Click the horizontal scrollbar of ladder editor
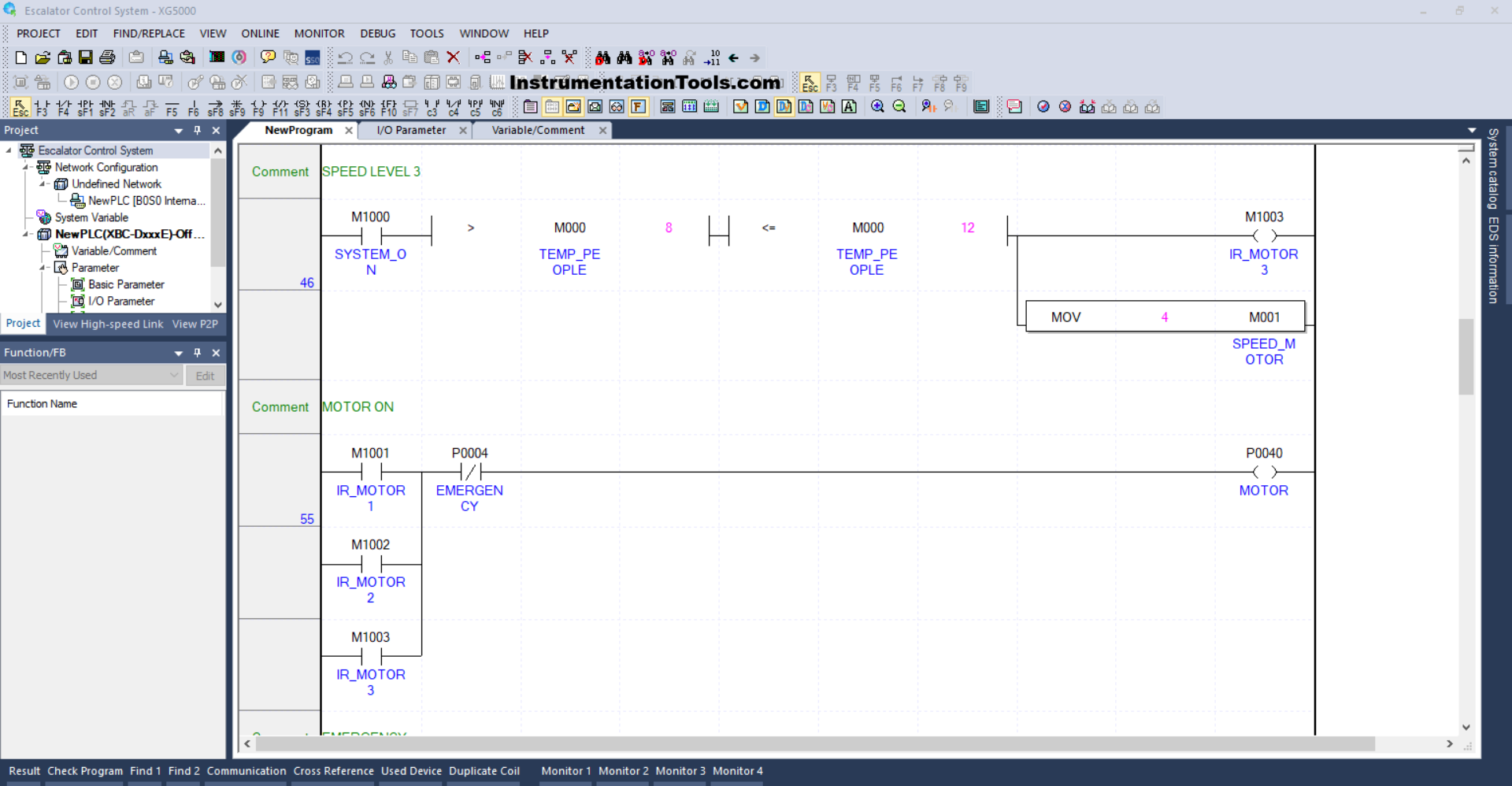Screen dimensions: 1512x786 (x=814, y=743)
